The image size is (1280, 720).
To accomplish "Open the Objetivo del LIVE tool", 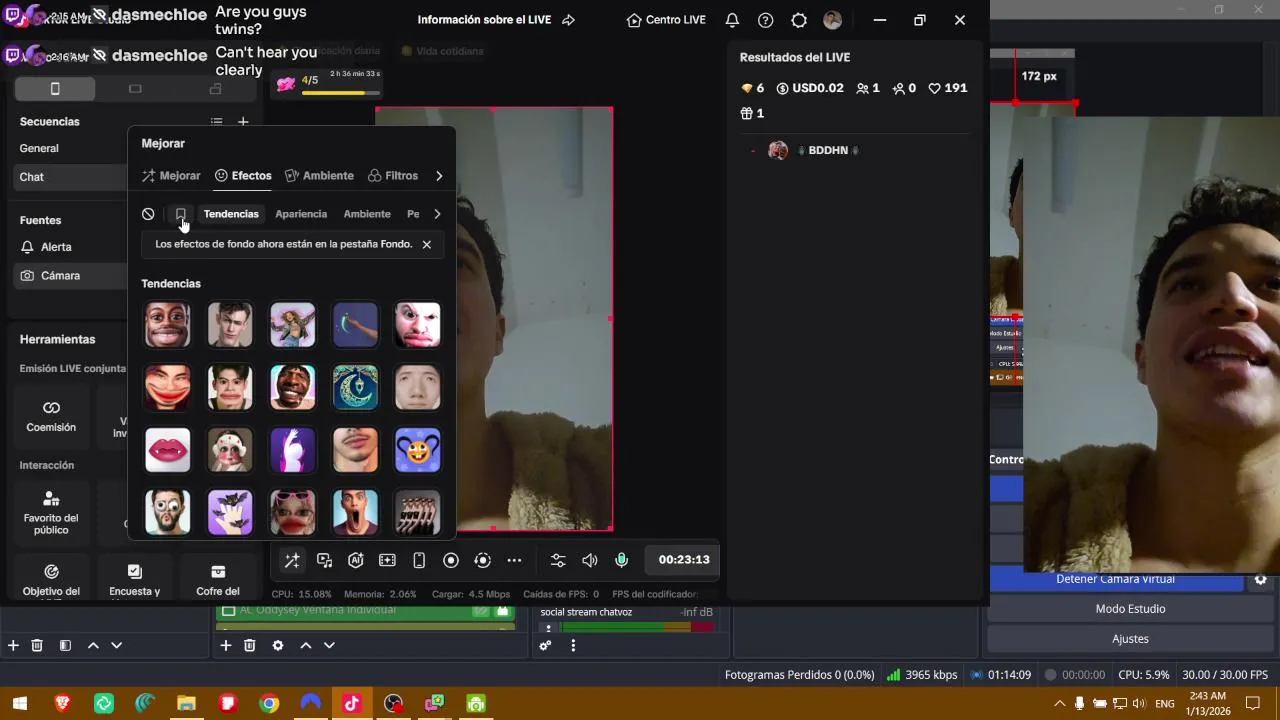I will (51, 580).
